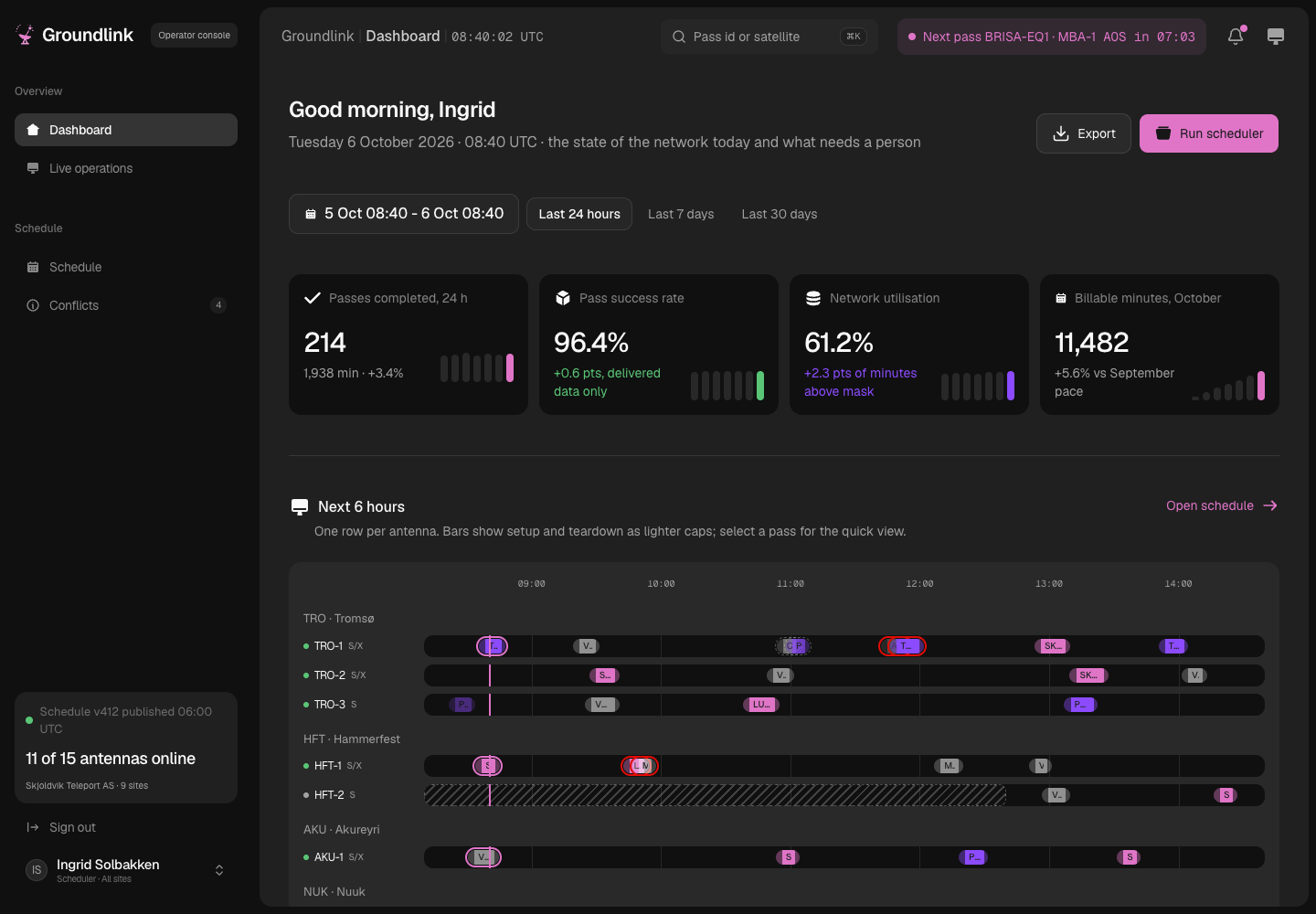Click the Export button
Viewport: 1316px width, 914px height.
1084,133
